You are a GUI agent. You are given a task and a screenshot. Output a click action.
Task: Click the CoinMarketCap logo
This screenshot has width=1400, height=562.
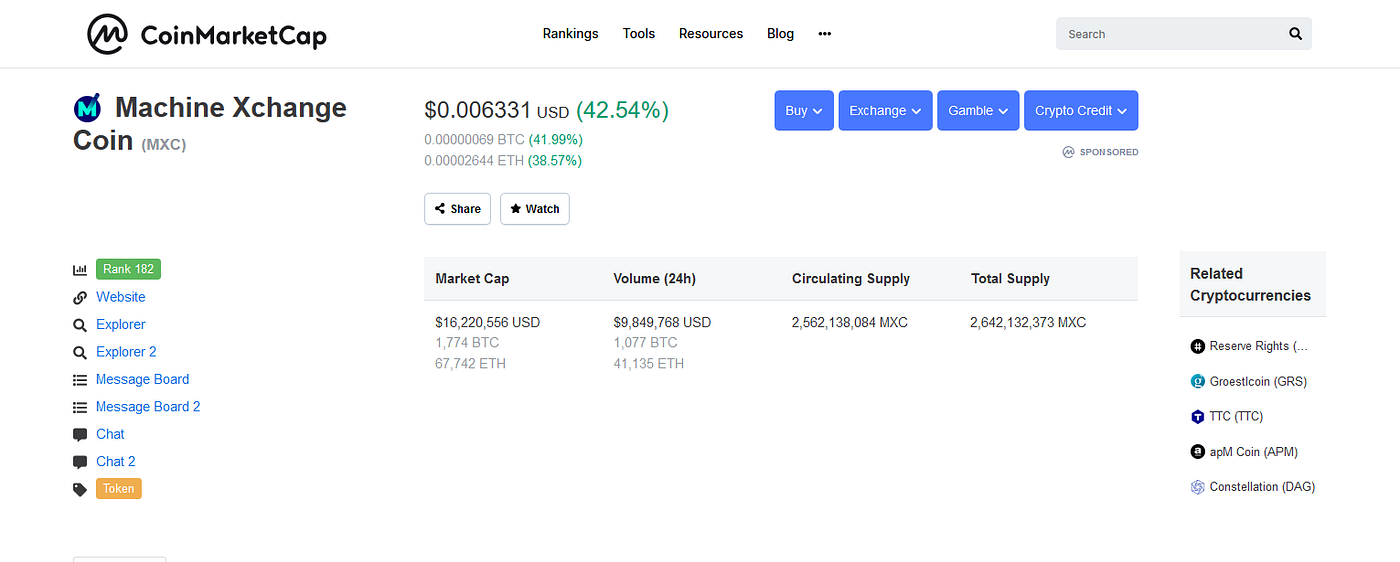point(207,35)
